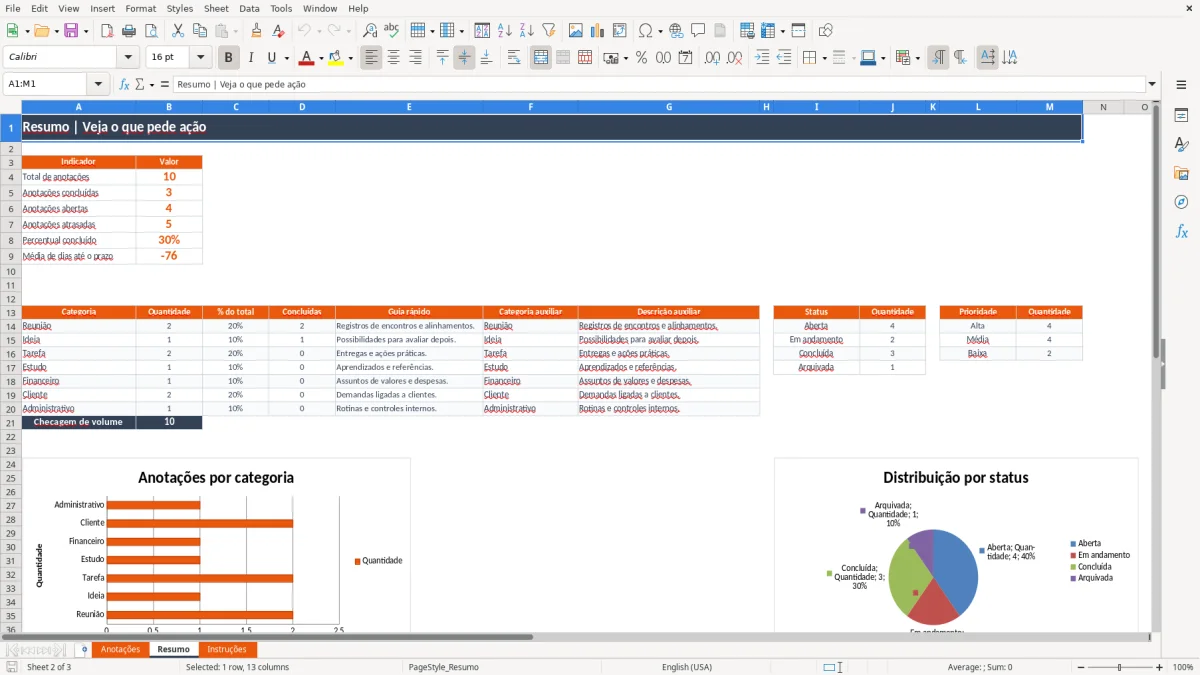Screen dimensions: 1200x675
Task: Open the Data menu
Action: (249, 8)
